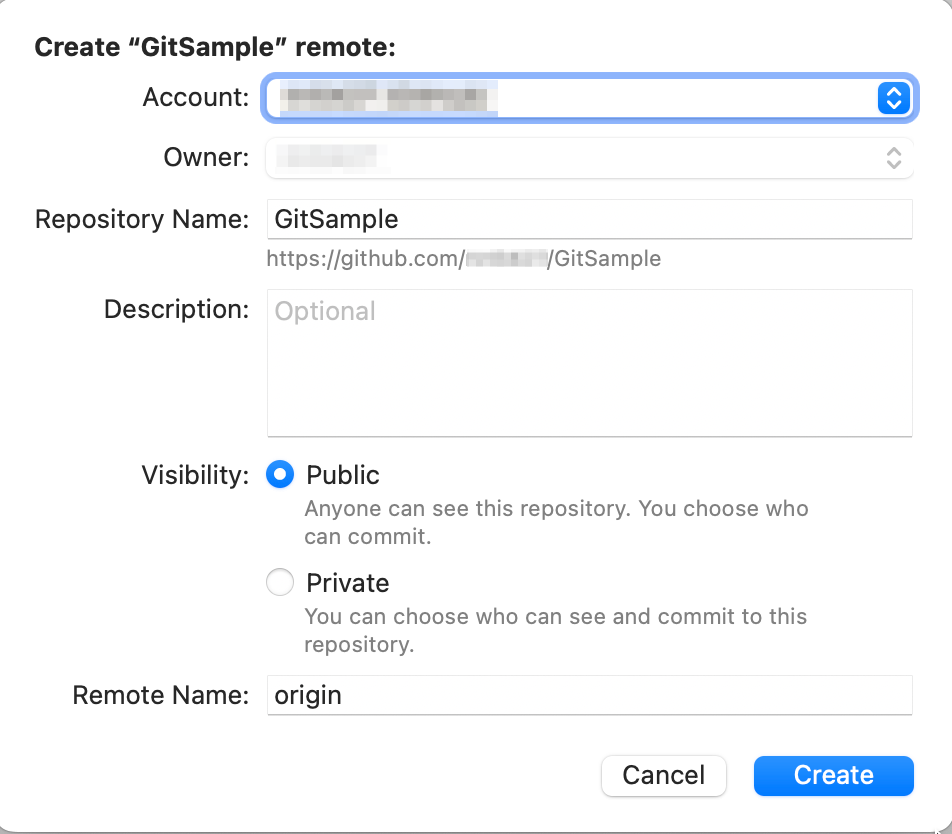Click the blue Create button
This screenshot has height=834, width=952.
pyautogui.click(x=833, y=775)
